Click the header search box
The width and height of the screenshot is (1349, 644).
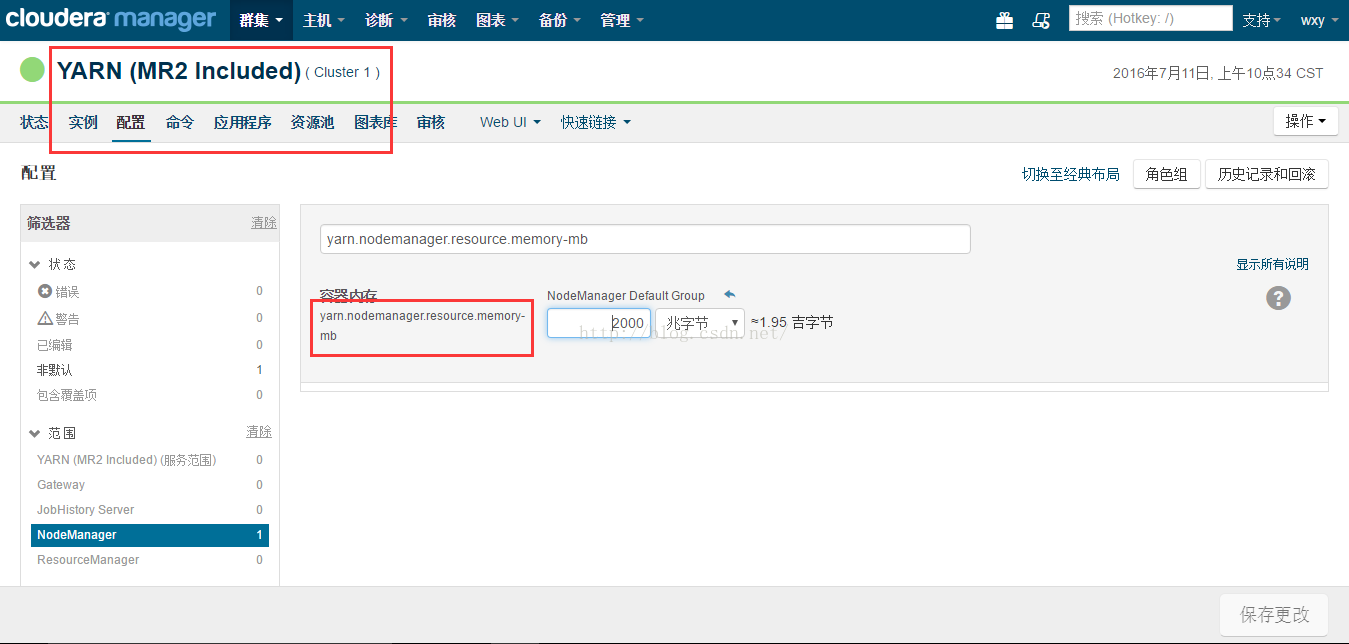coord(1150,18)
